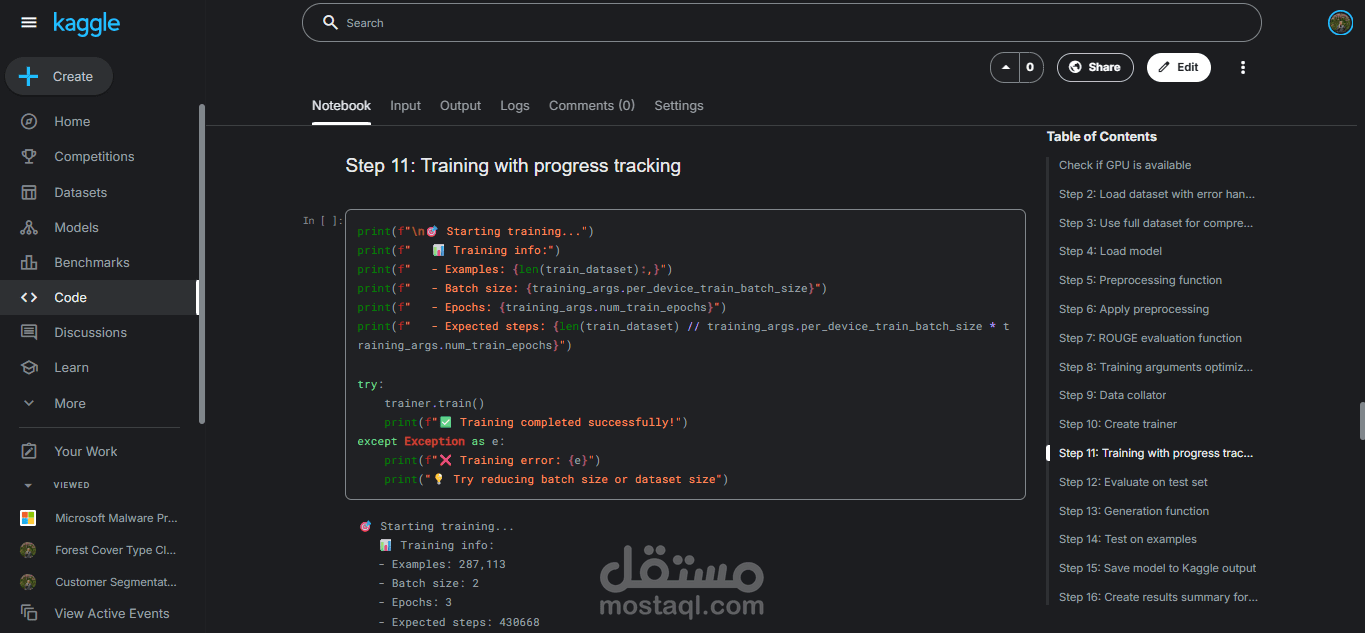This screenshot has width=1365, height=633.
Task: Click the Forest Cover Type thumbnail
Action: 28,550
